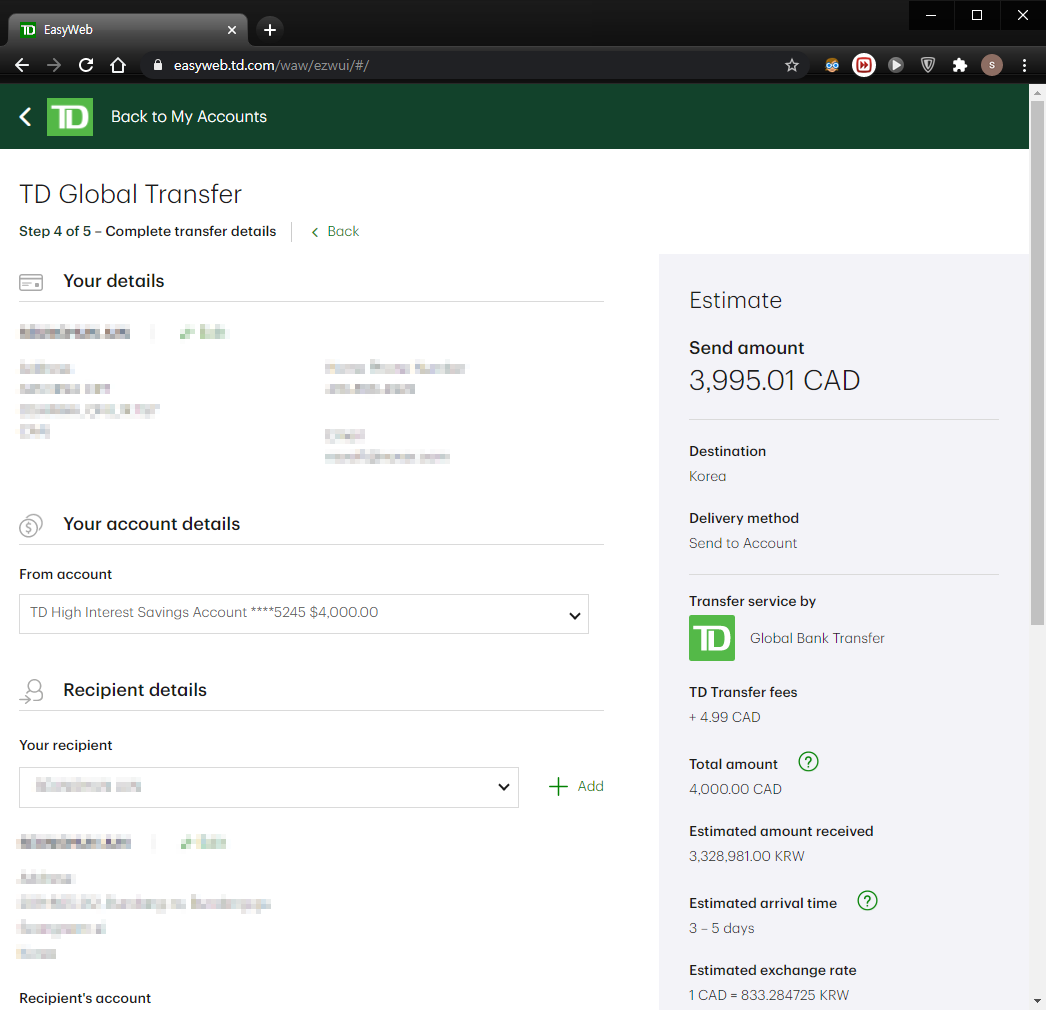The width and height of the screenshot is (1046, 1010).
Task: Open Chrome three-dot menu
Action: coord(1025,65)
